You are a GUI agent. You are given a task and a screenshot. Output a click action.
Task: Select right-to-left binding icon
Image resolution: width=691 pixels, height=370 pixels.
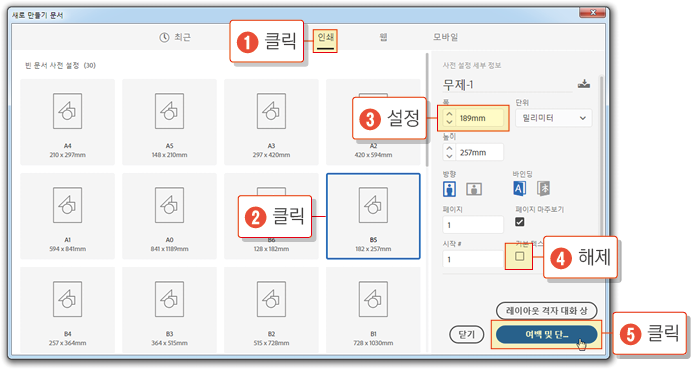pyautogui.click(x=544, y=189)
